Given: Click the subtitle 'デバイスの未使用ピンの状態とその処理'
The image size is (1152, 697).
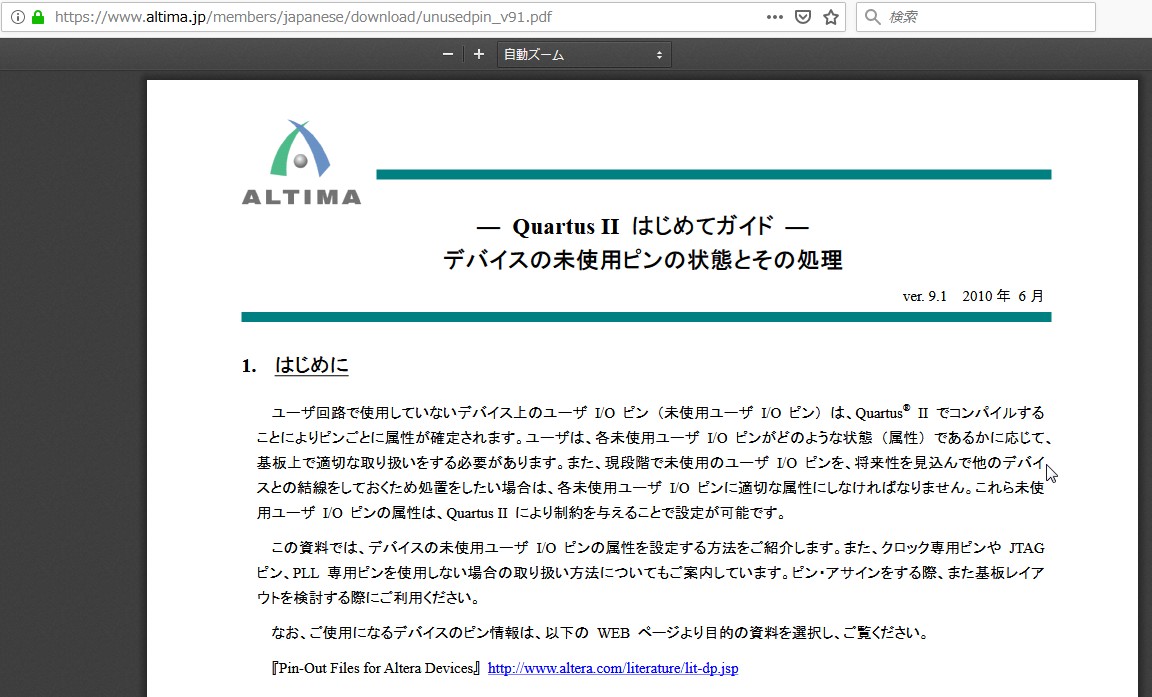Looking at the screenshot, I should click(643, 259).
